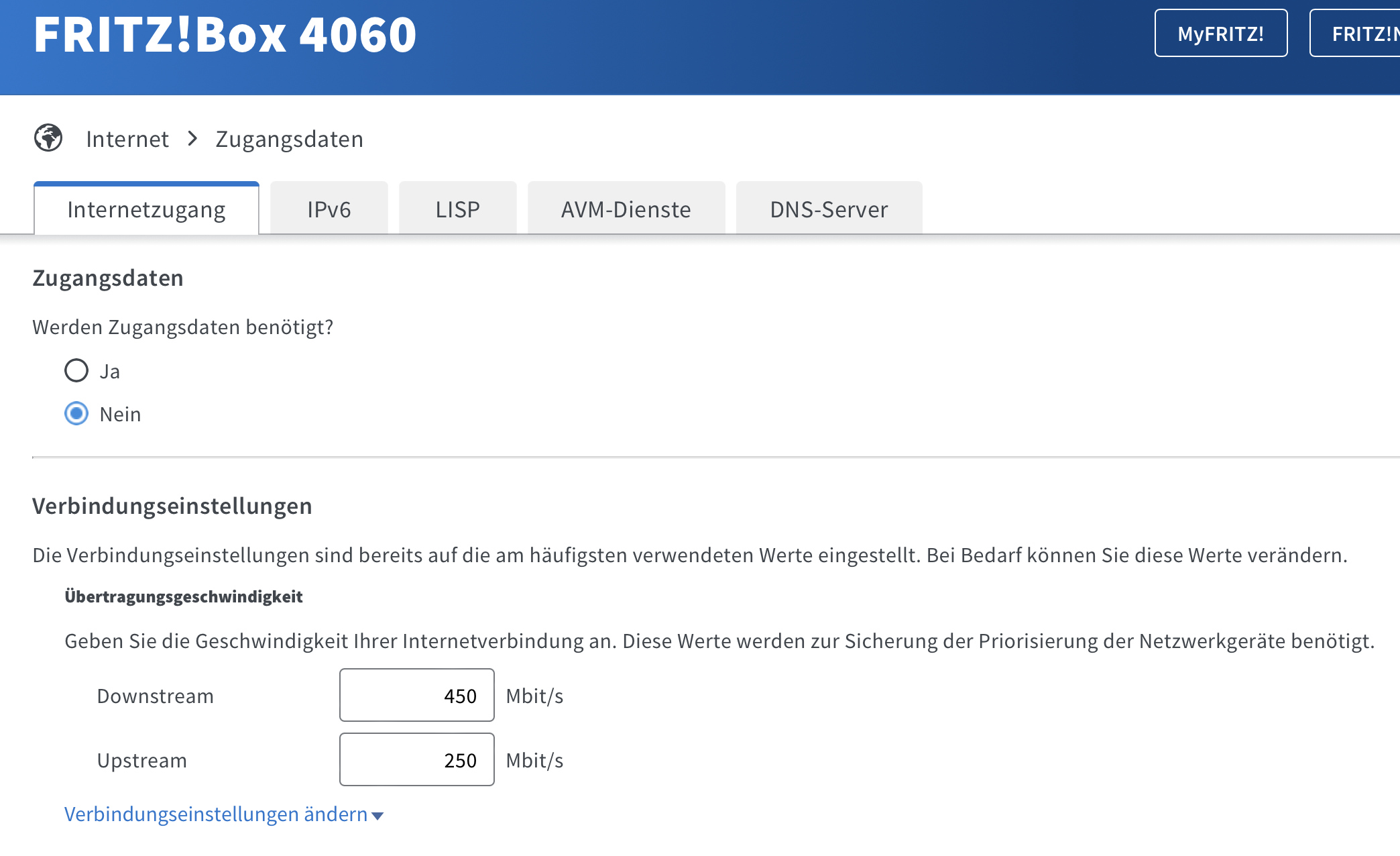Switch to the LISP tab
The image size is (1400, 856).
point(458,209)
